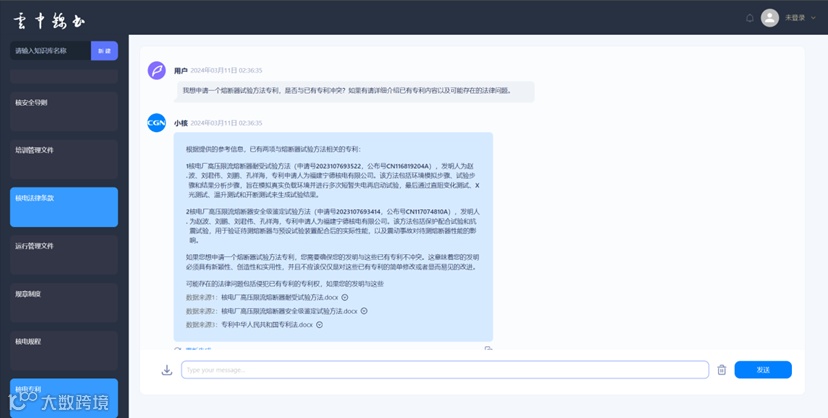Click the trash icon to clear chat
Viewport: 828px width, 418px height.
[721, 370]
